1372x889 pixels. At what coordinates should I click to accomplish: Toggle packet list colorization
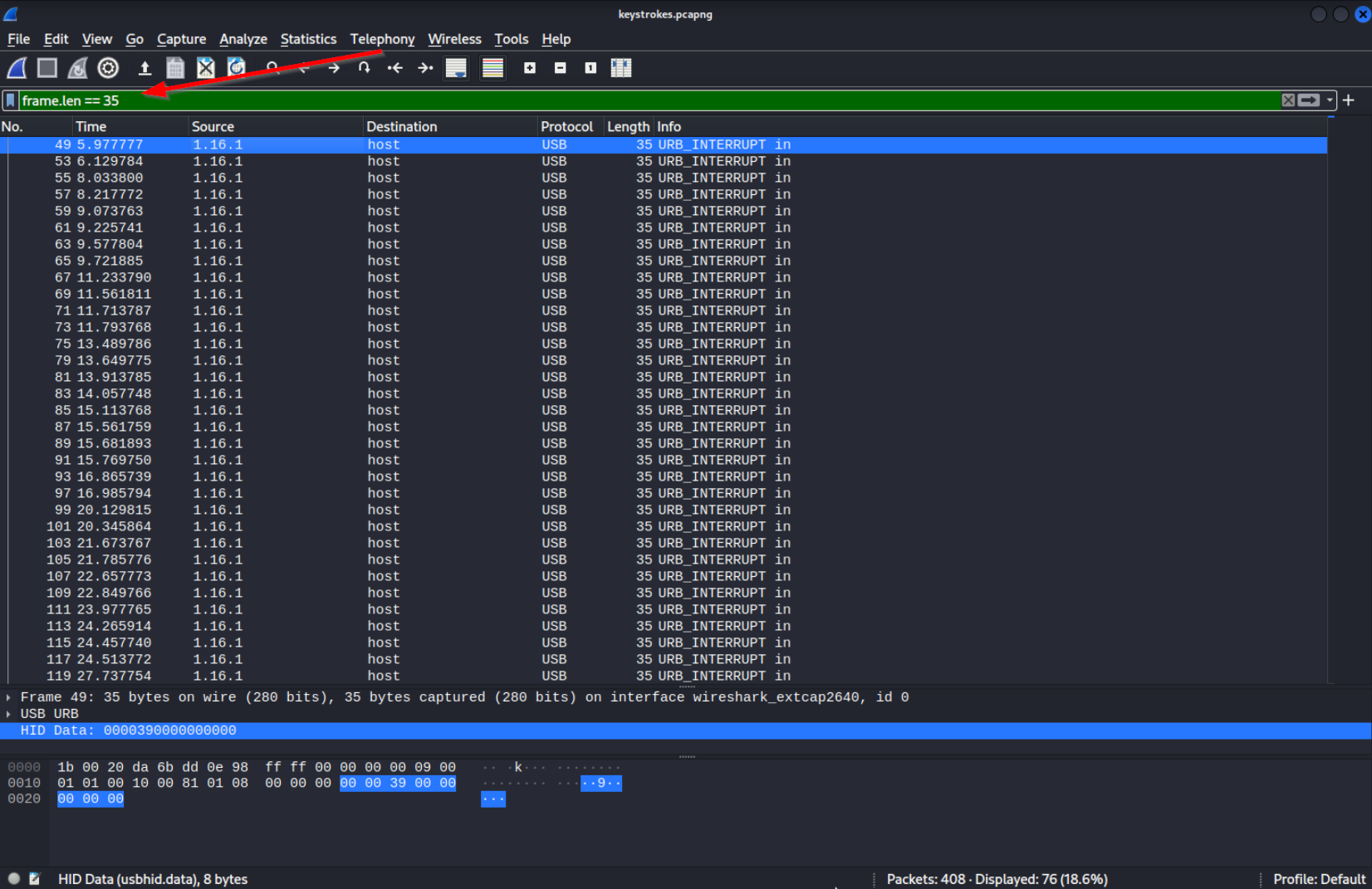492,68
